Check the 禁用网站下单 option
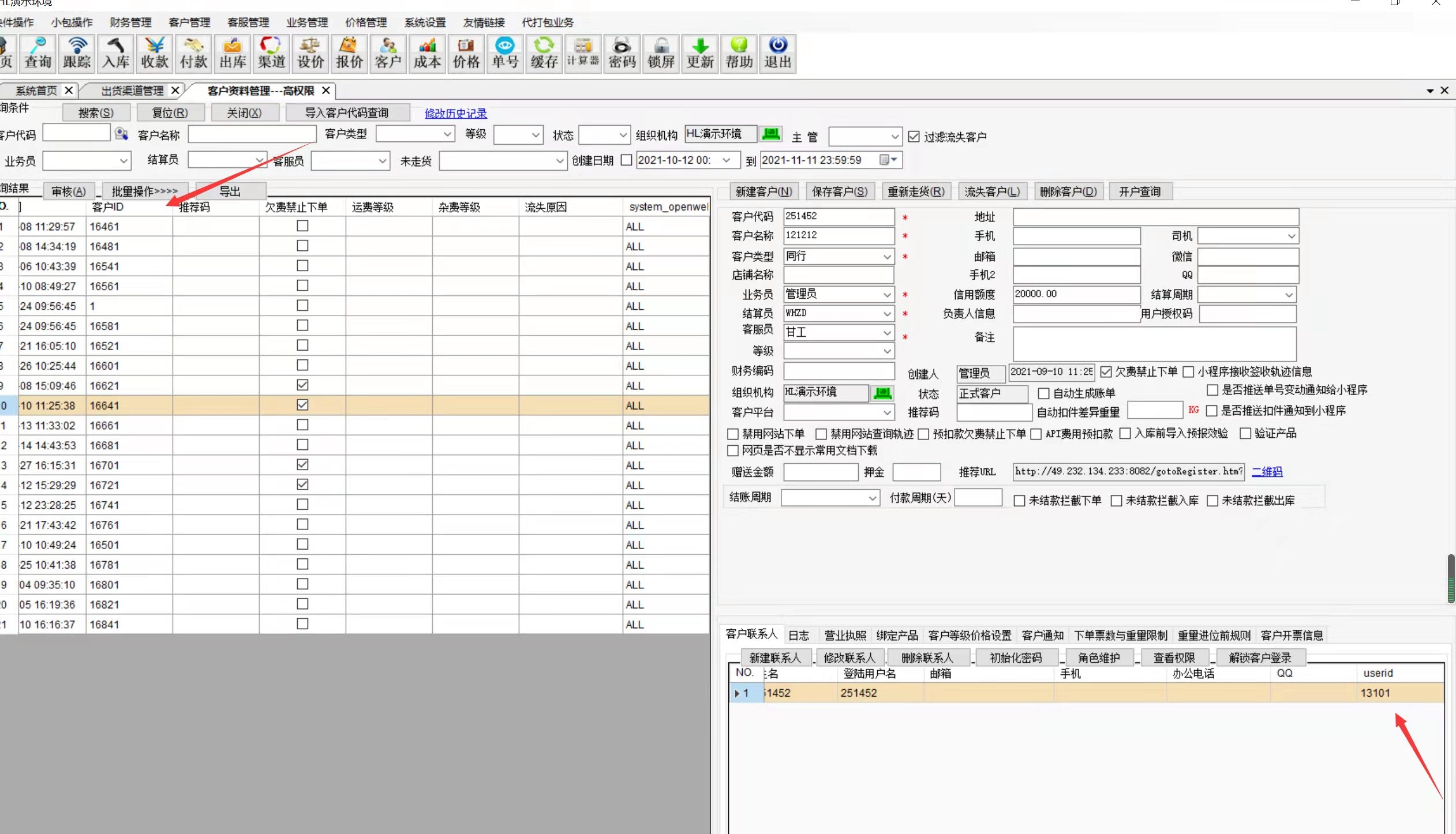Screen dimensions: 1456x834 point(733,434)
